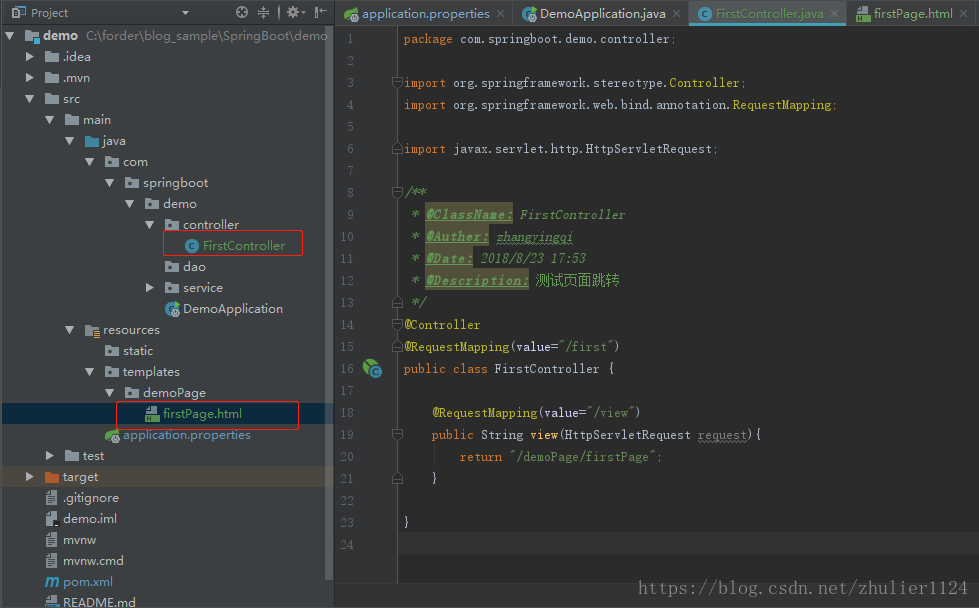Select FirstController in the project tree
The height and width of the screenshot is (608, 979).
click(243, 246)
